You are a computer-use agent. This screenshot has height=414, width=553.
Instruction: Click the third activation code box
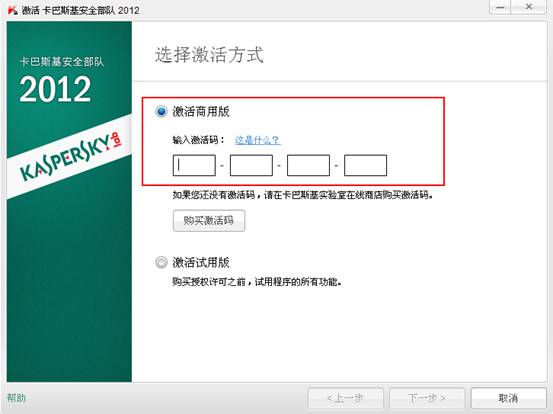tap(308, 165)
